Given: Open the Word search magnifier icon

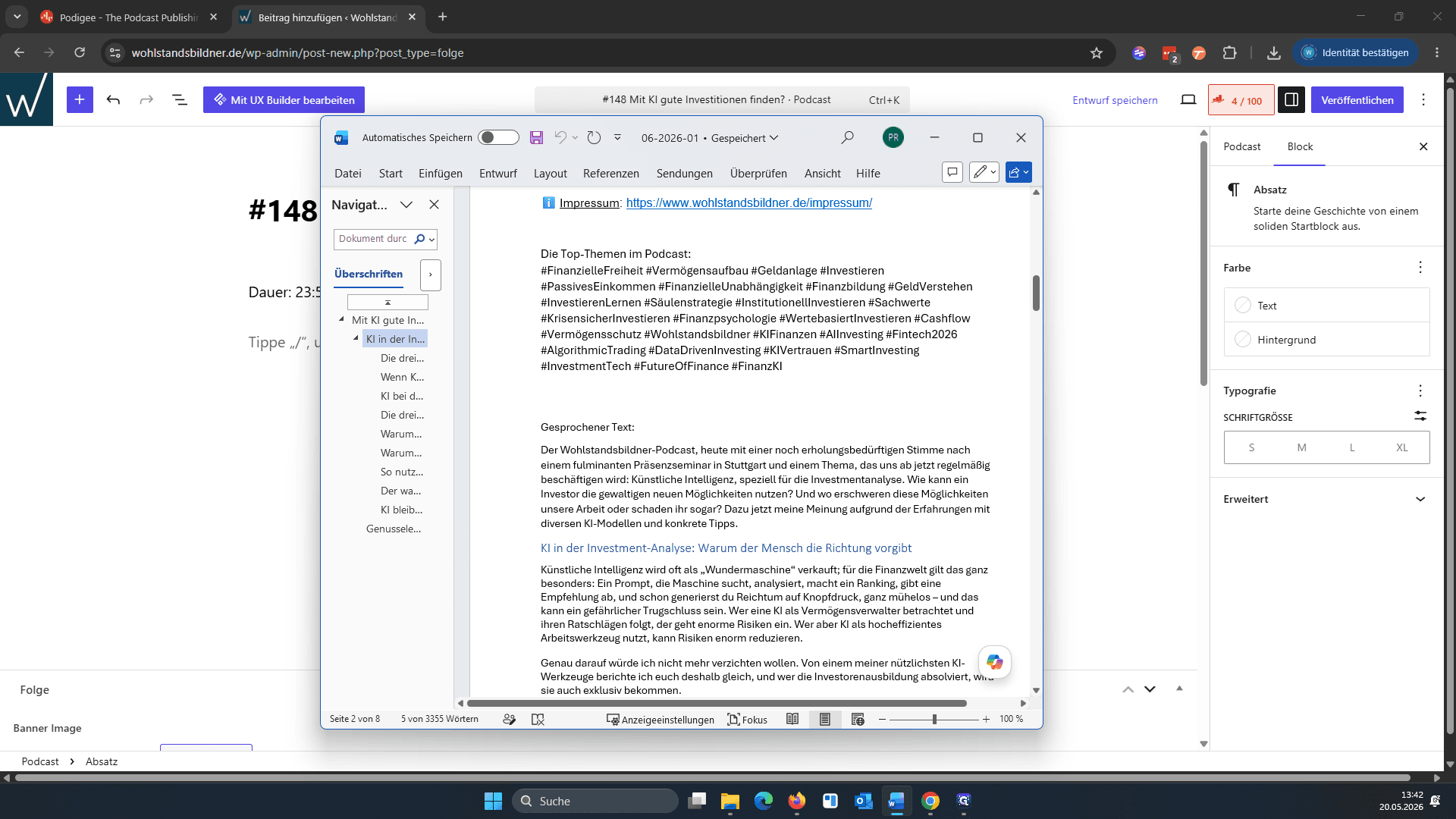Looking at the screenshot, I should pos(847,137).
